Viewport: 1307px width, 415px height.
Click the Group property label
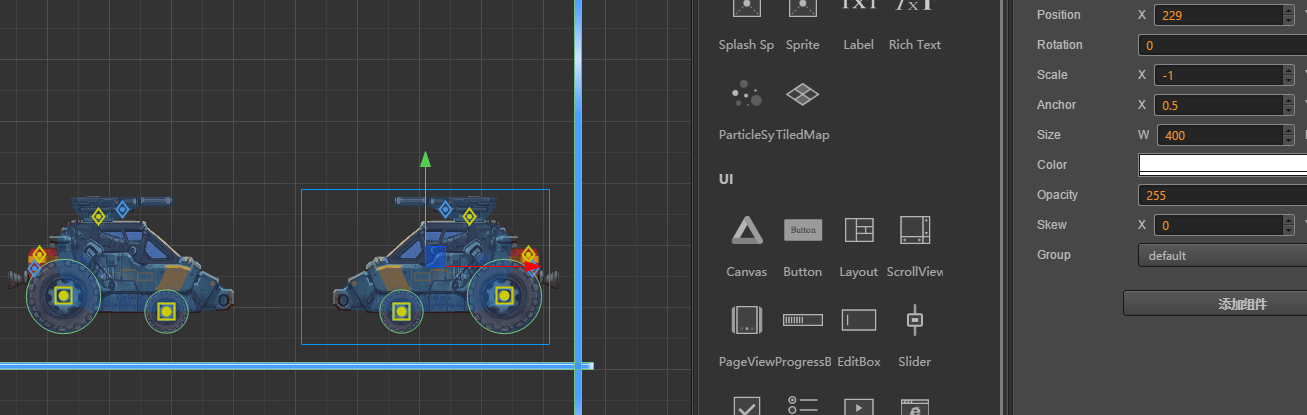(x=1054, y=255)
